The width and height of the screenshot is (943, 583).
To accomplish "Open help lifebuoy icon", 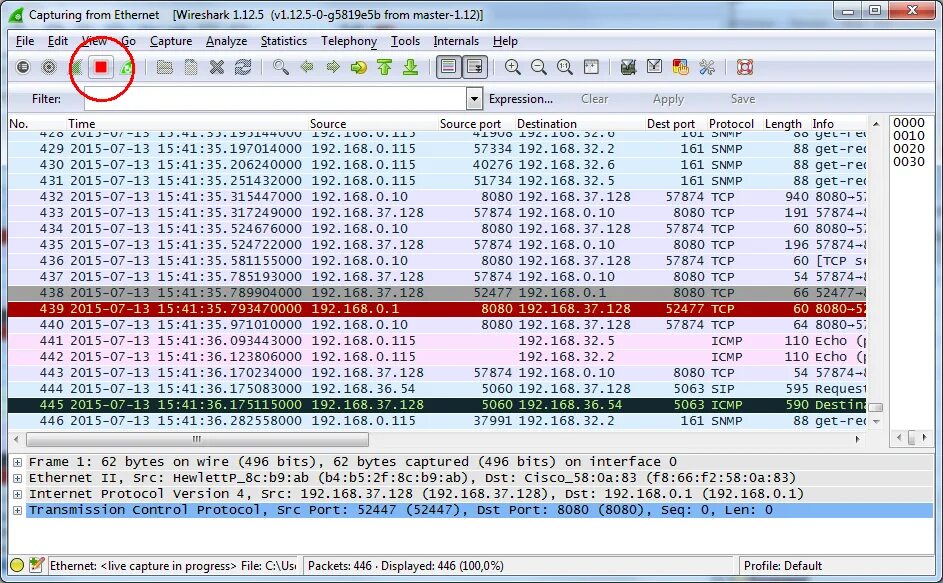I will coord(745,67).
